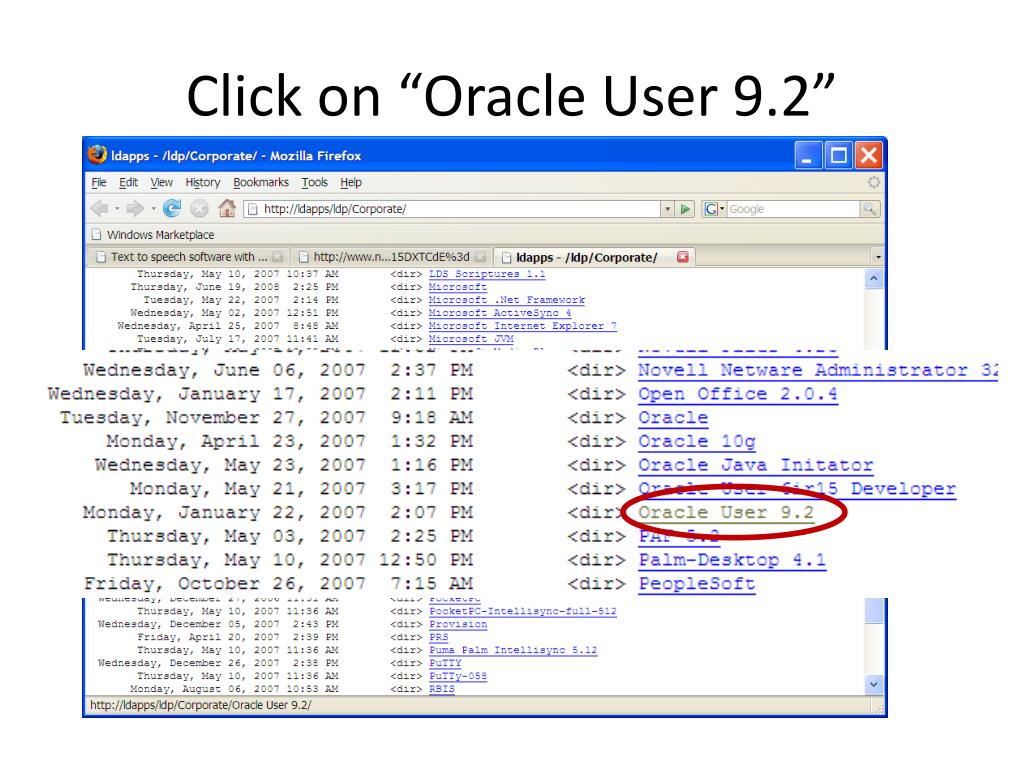Open the Open Office 2.0.4 link
Image resolution: width=1024 pixels, height=768 pixels.
click(738, 394)
